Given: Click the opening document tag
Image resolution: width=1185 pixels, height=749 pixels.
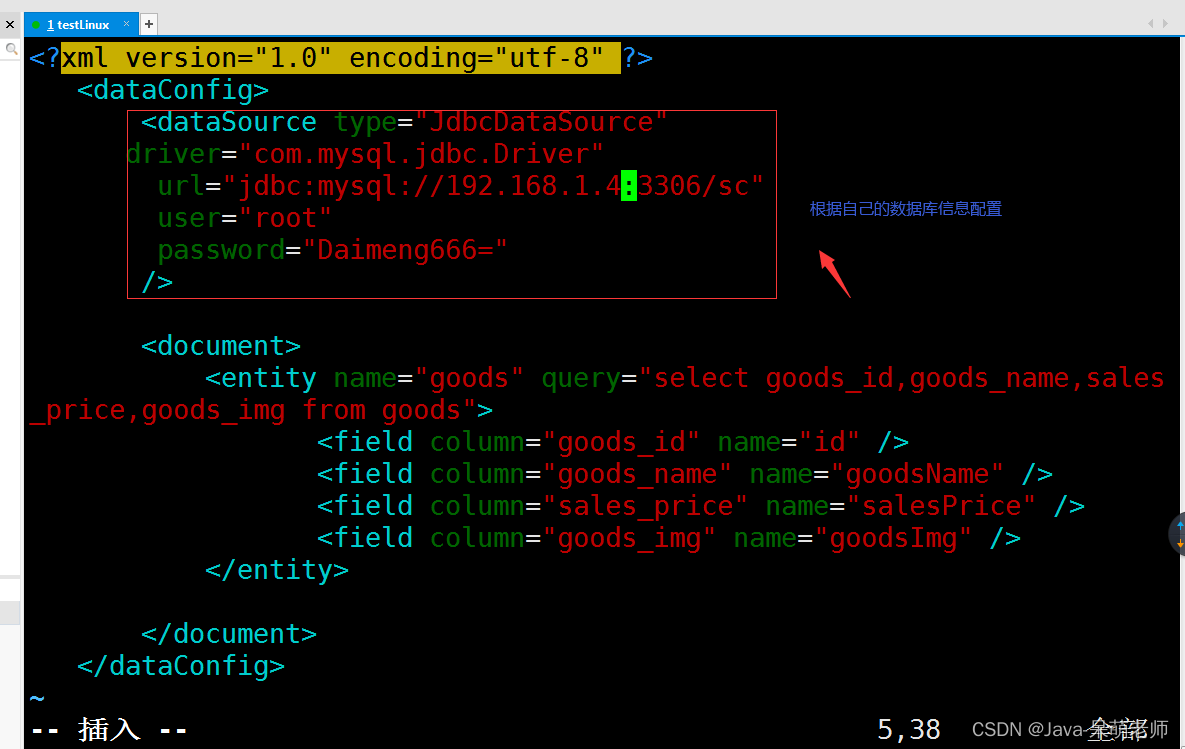Looking at the screenshot, I should coord(221,346).
